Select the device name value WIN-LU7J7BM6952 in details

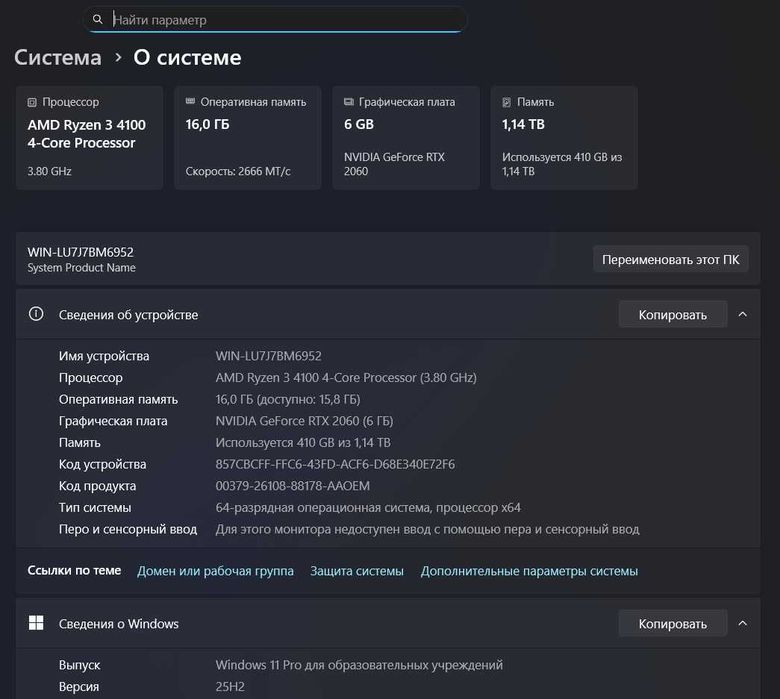(269, 356)
